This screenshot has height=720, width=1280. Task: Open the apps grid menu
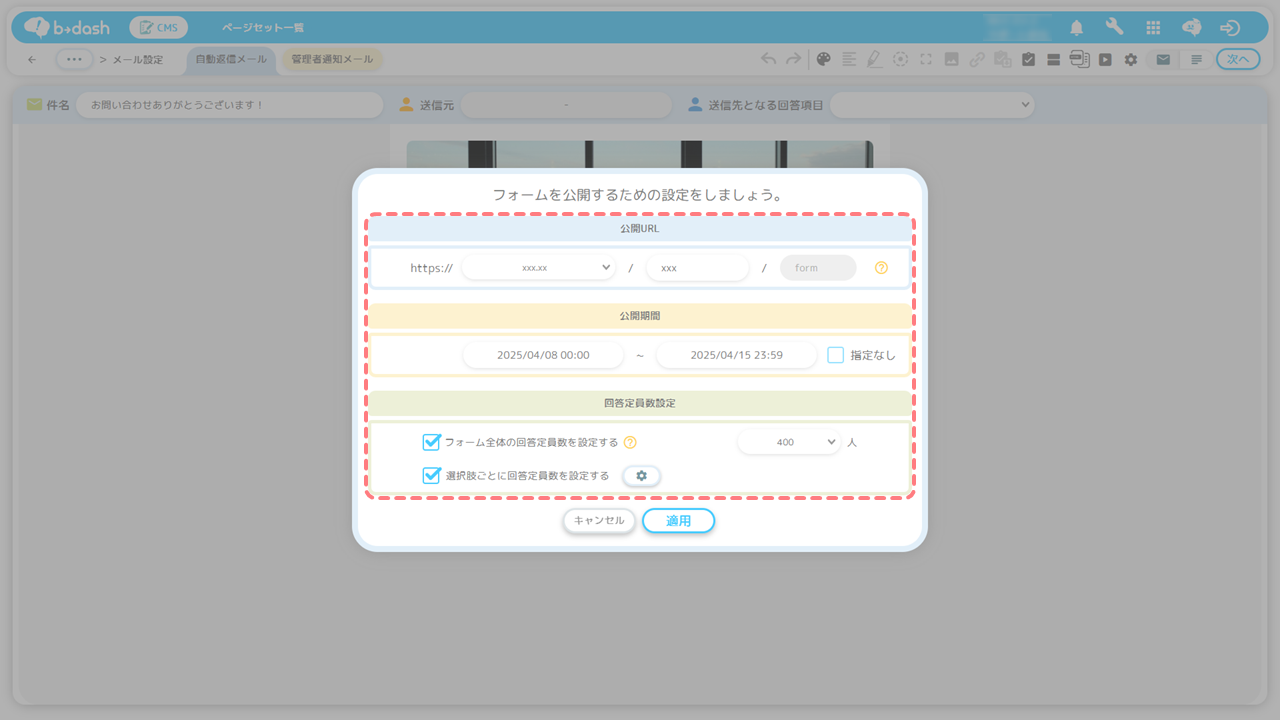point(1153,28)
